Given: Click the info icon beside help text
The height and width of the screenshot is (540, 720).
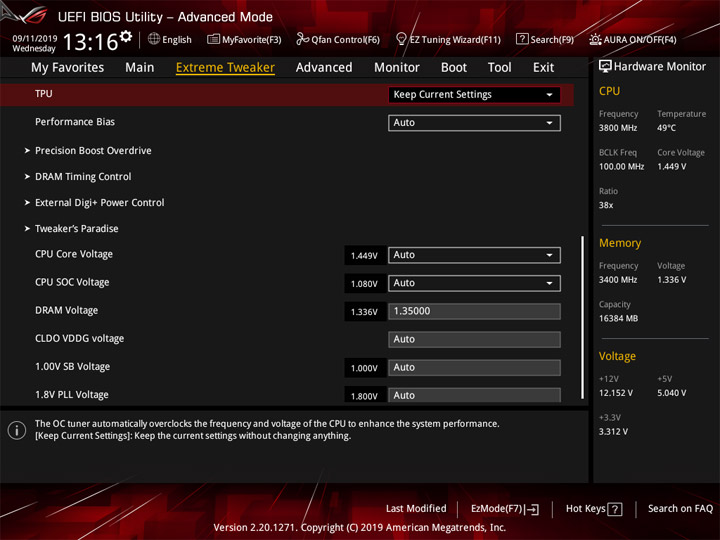Looking at the screenshot, I should pos(17,430).
